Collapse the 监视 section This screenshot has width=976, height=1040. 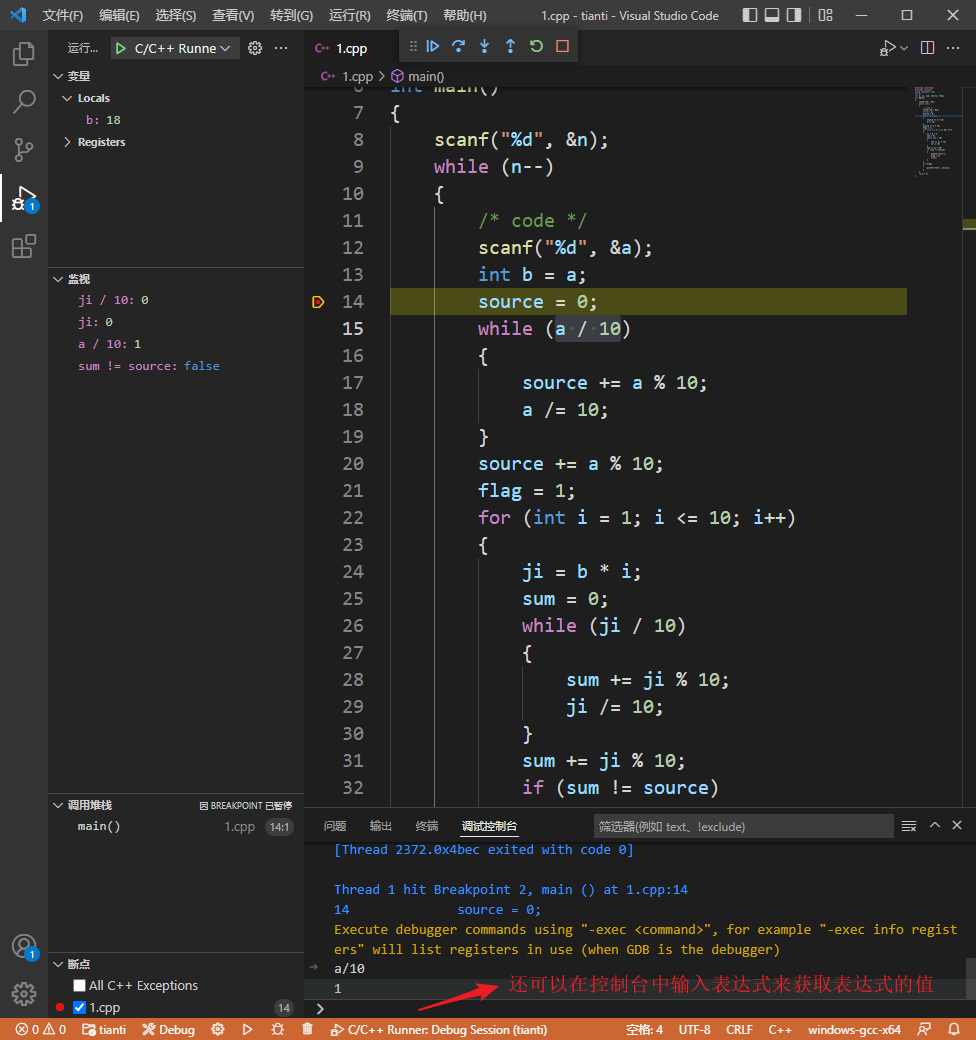coord(58,279)
